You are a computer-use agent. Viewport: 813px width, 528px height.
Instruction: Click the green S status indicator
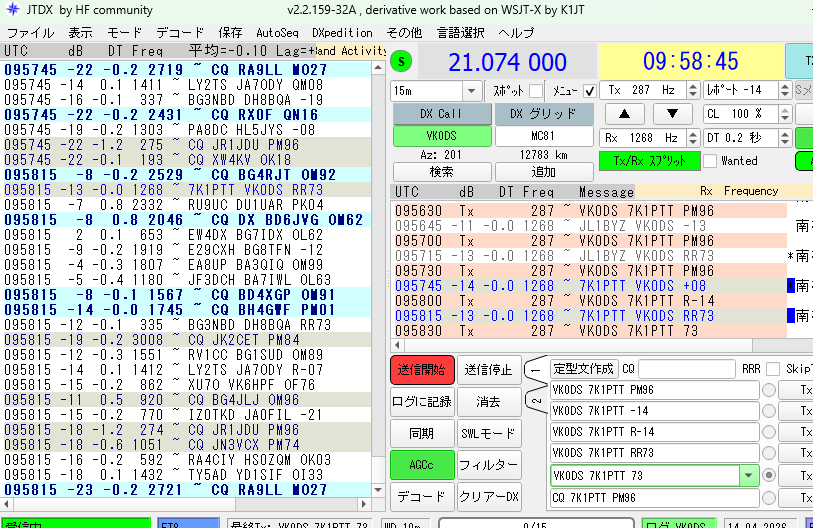click(x=401, y=62)
